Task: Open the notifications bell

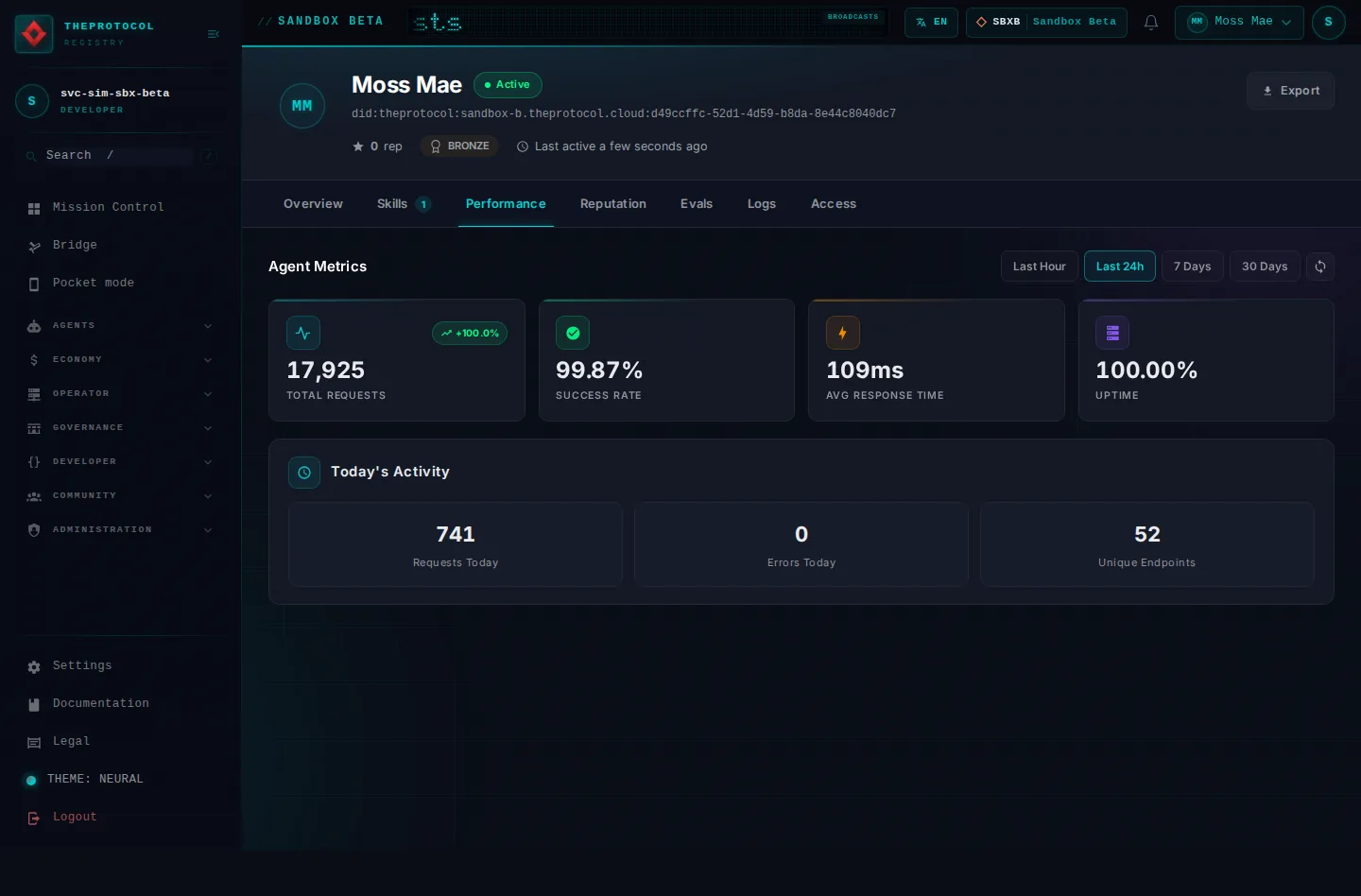Action: tap(1151, 23)
